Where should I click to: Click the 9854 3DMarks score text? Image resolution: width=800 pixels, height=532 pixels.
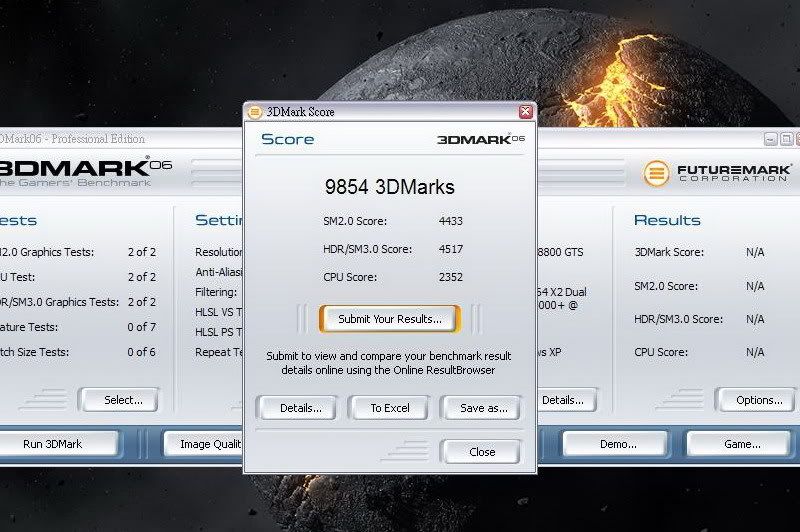(390, 187)
